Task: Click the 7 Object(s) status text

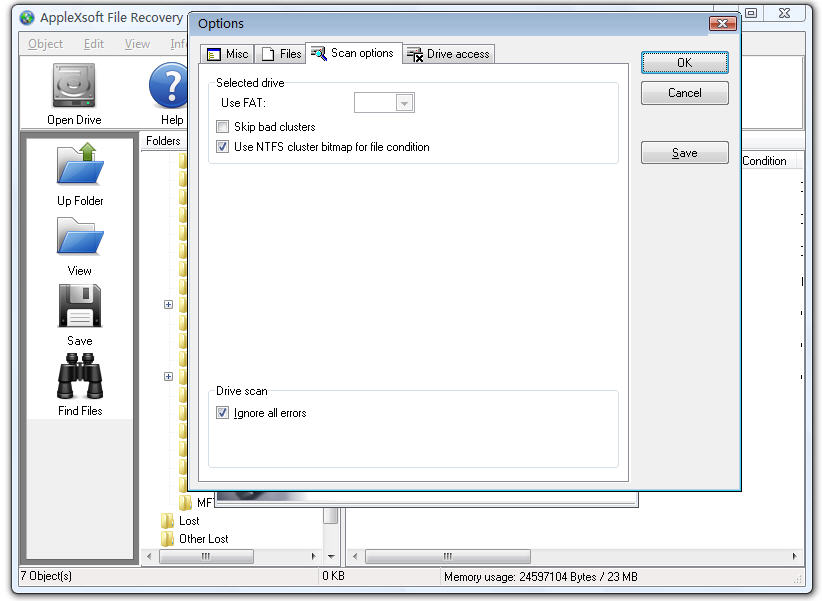Action: [x=46, y=576]
